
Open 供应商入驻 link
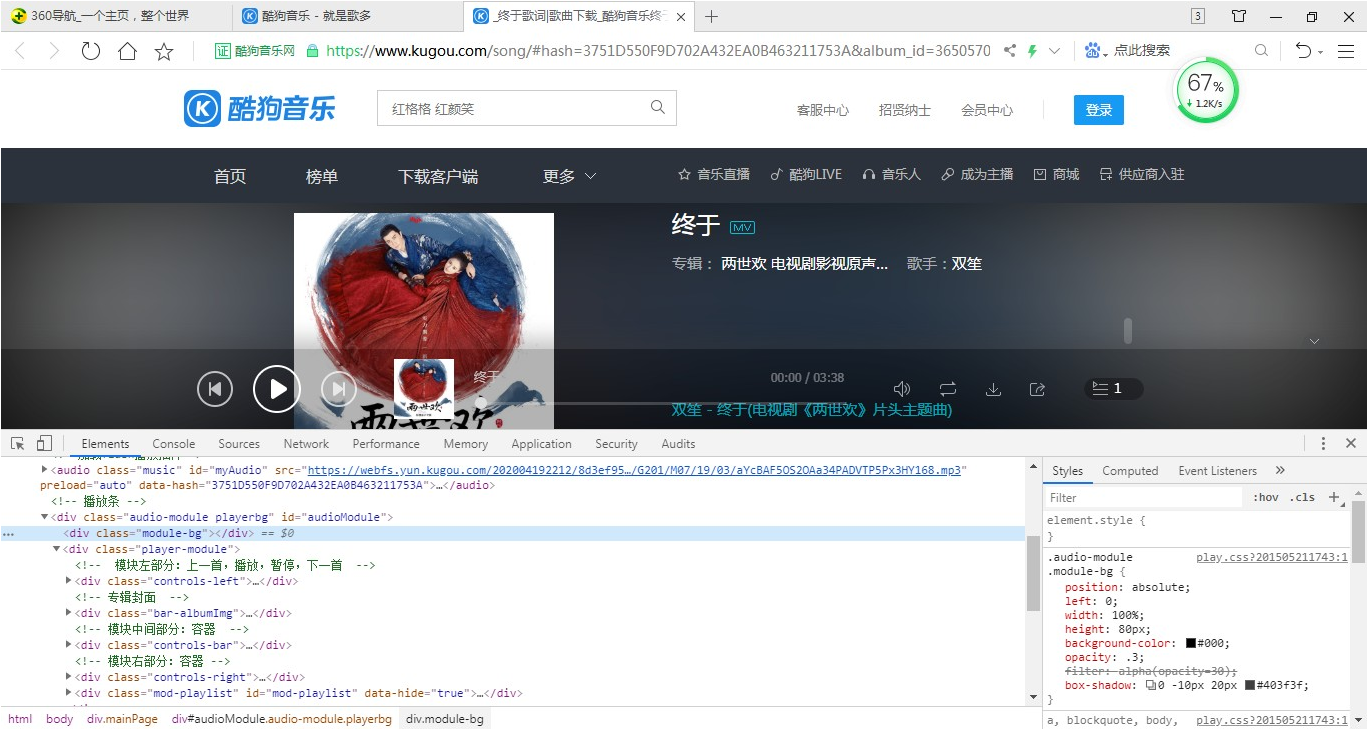pos(1141,174)
